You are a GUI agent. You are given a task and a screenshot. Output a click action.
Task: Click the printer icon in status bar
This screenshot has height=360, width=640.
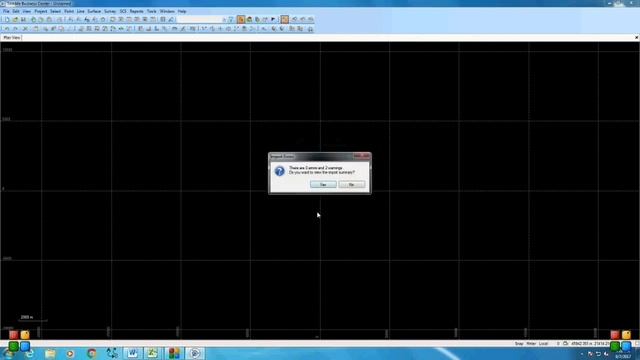[565, 344]
